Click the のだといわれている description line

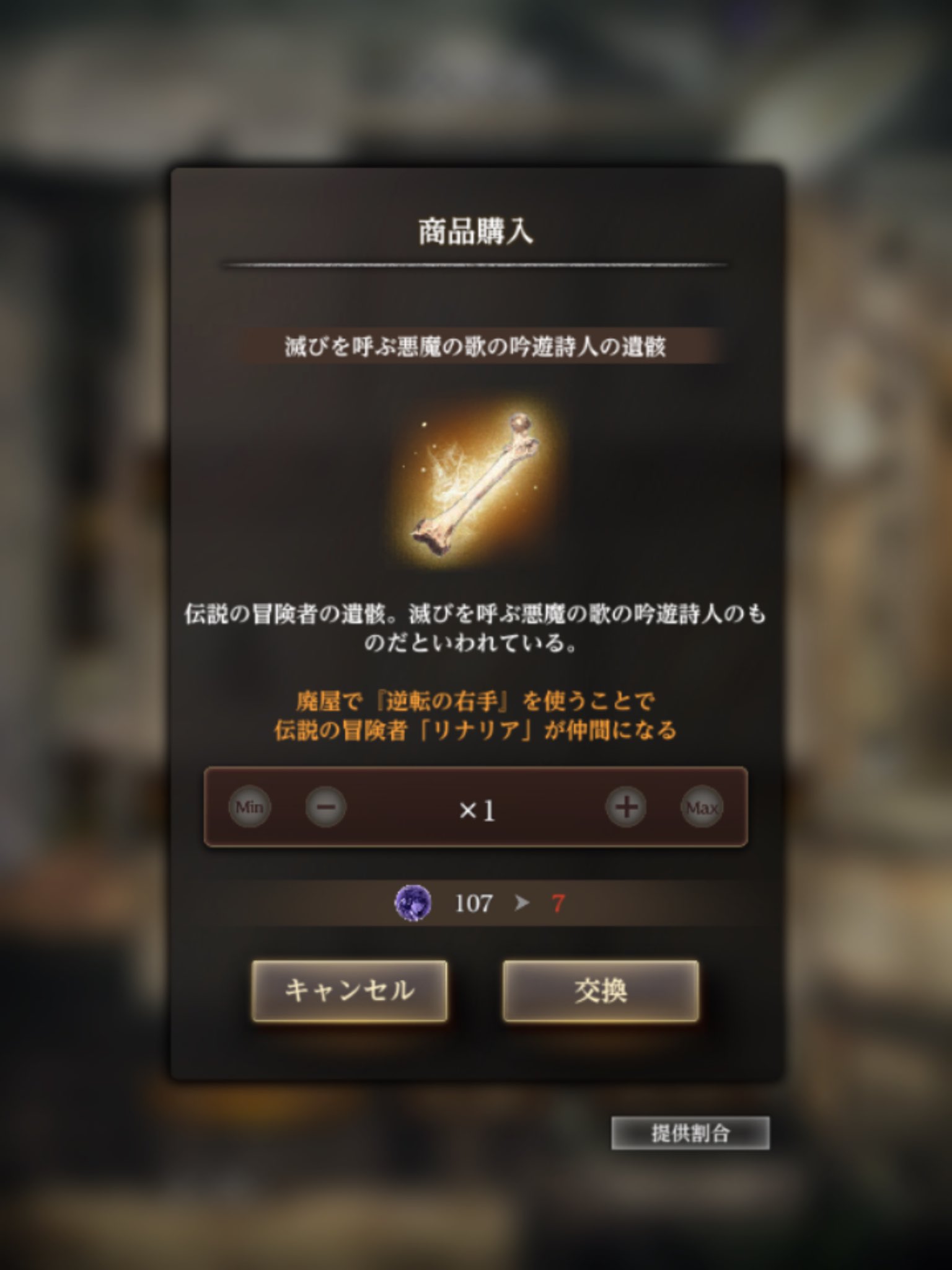[x=470, y=642]
